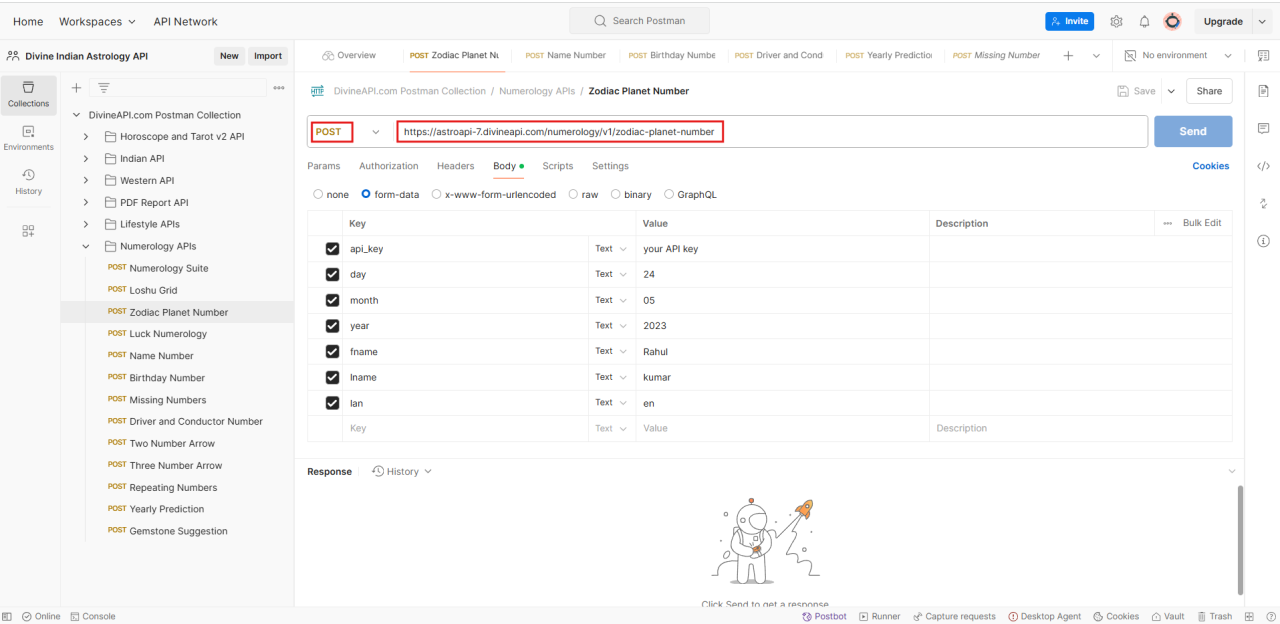Uncheck the month row checkbox
This screenshot has height=624, width=1280.
point(332,300)
